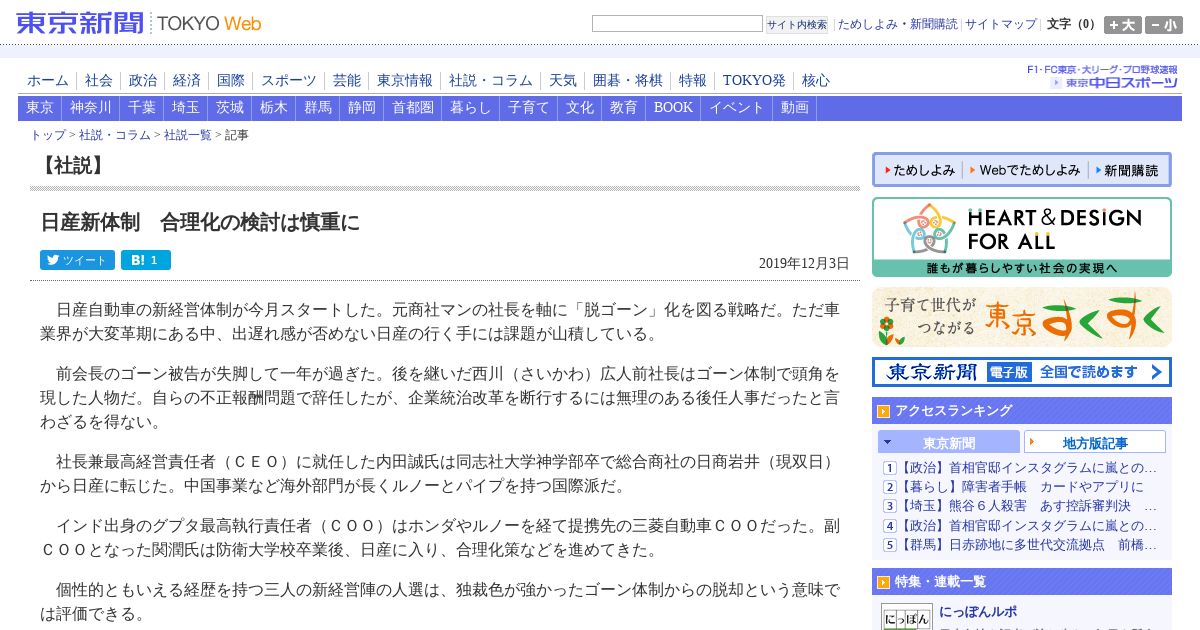Viewport: 1200px width, 630px height.
Task: Click the site search input field
Action: pyautogui.click(x=677, y=24)
